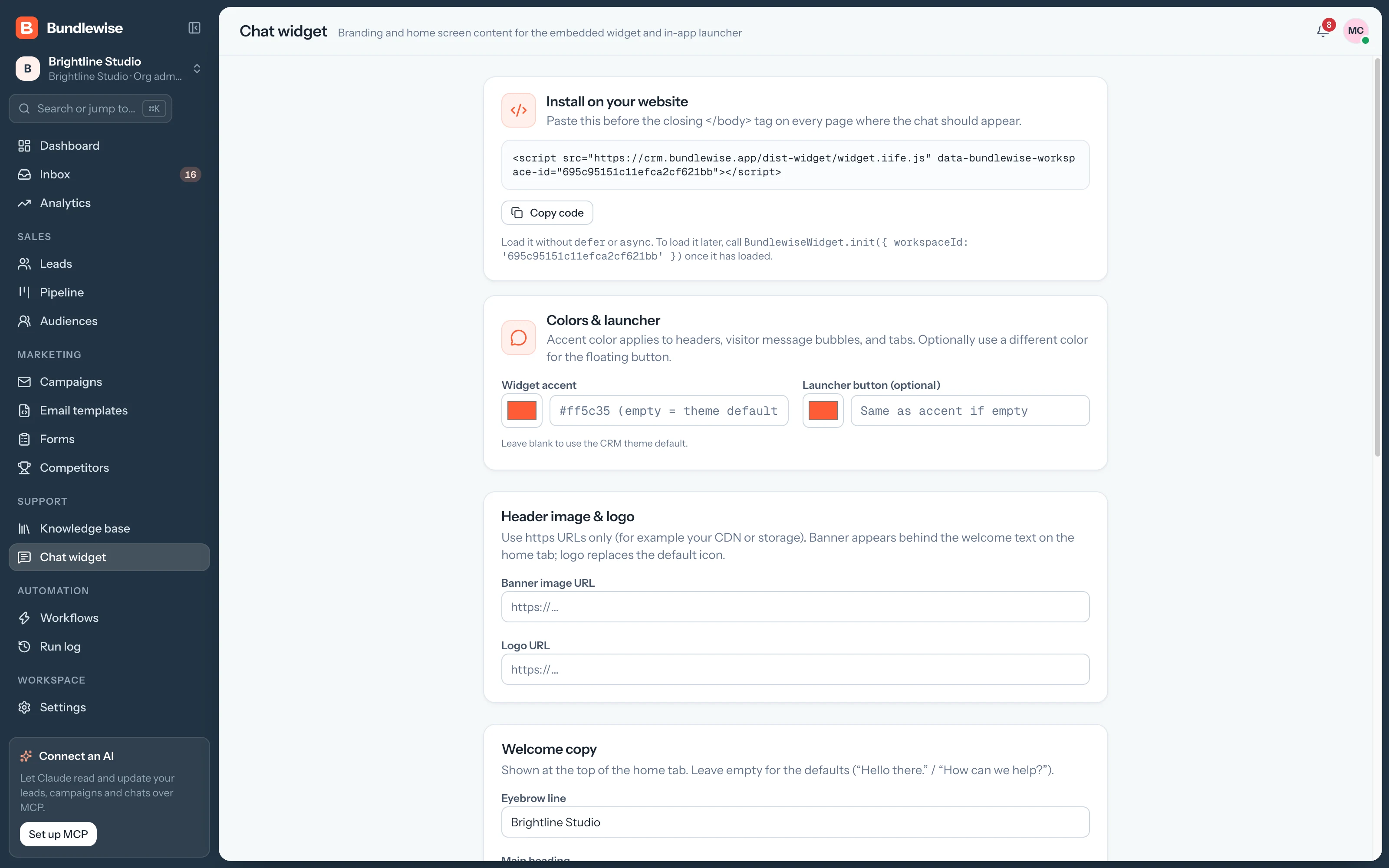
Task: Click the Leads people icon
Action: 24,264
